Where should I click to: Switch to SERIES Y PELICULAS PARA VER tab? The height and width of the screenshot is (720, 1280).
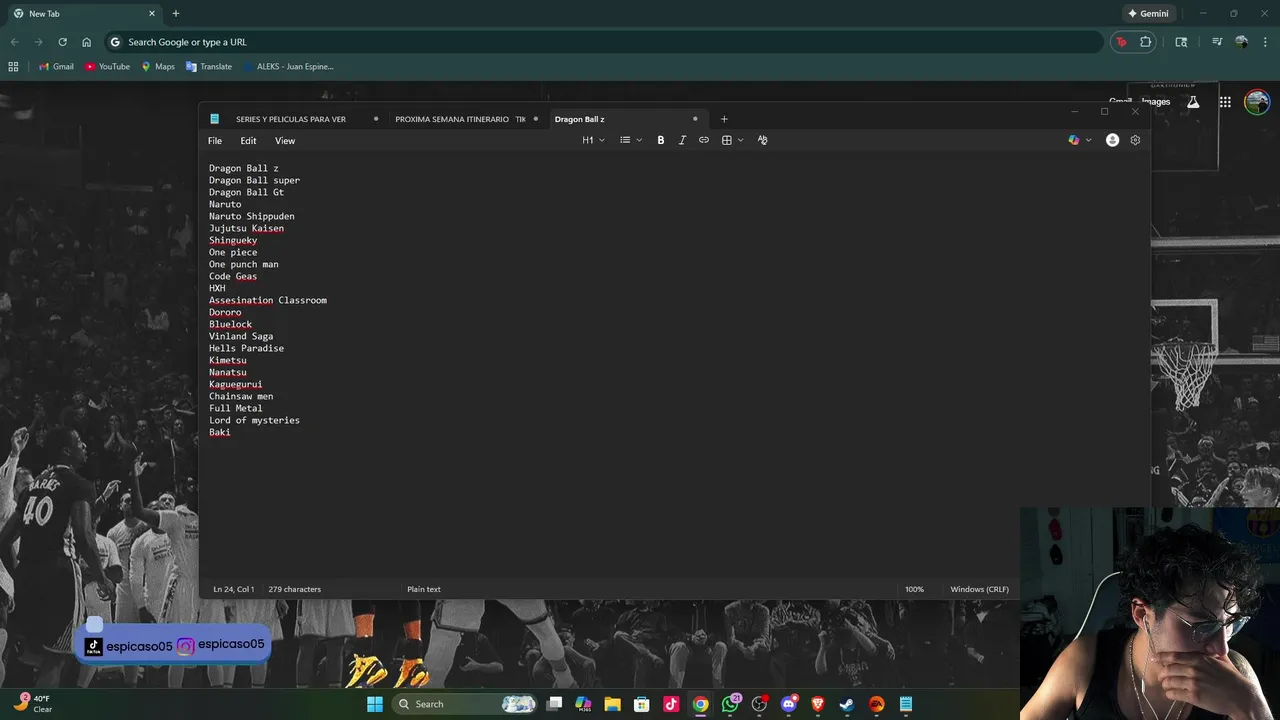tap(291, 119)
